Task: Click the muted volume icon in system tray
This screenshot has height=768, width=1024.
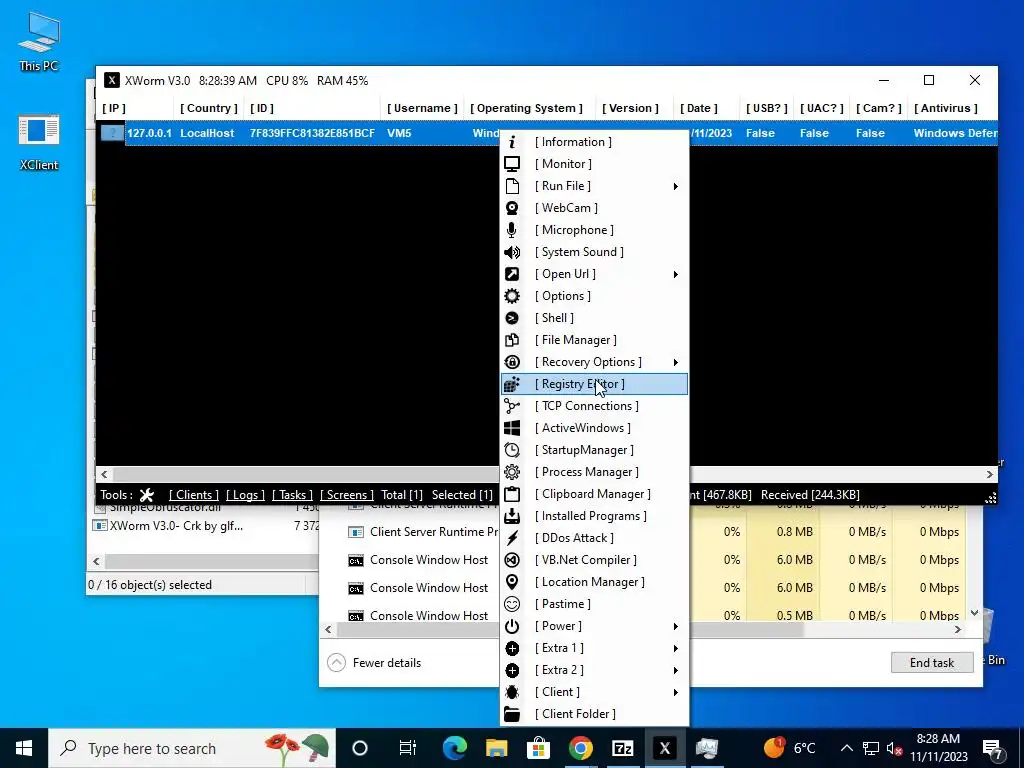Action: [894, 748]
